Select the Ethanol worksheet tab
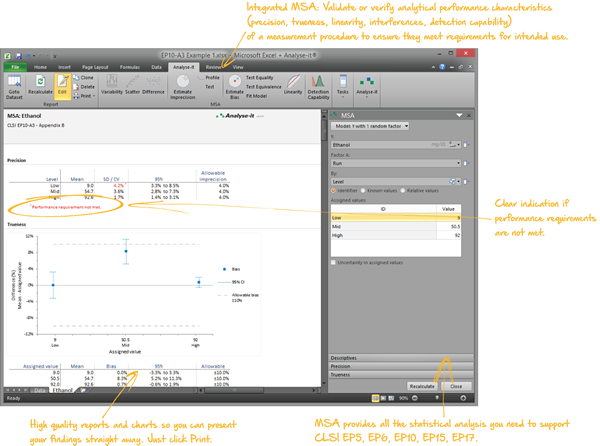 [62, 390]
